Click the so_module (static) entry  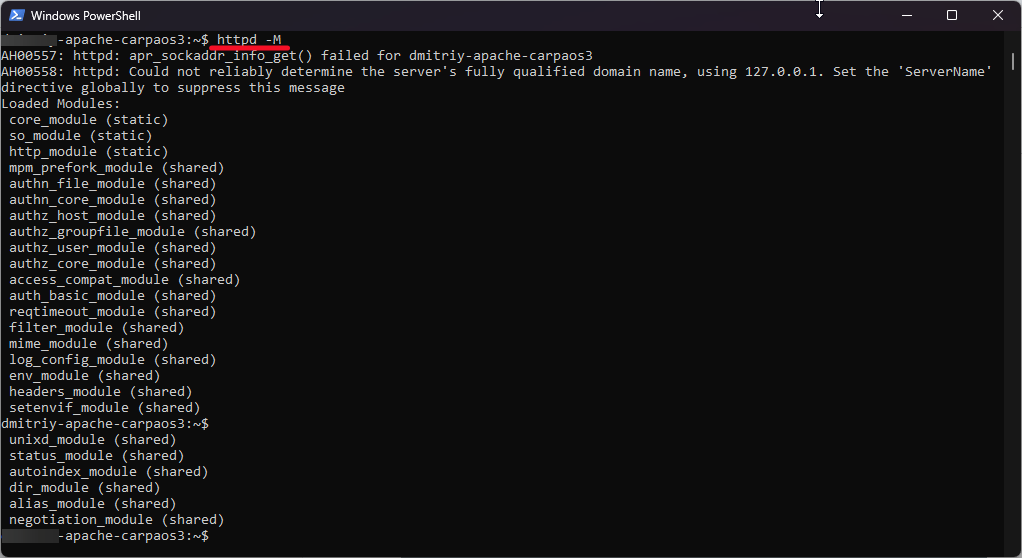click(80, 136)
